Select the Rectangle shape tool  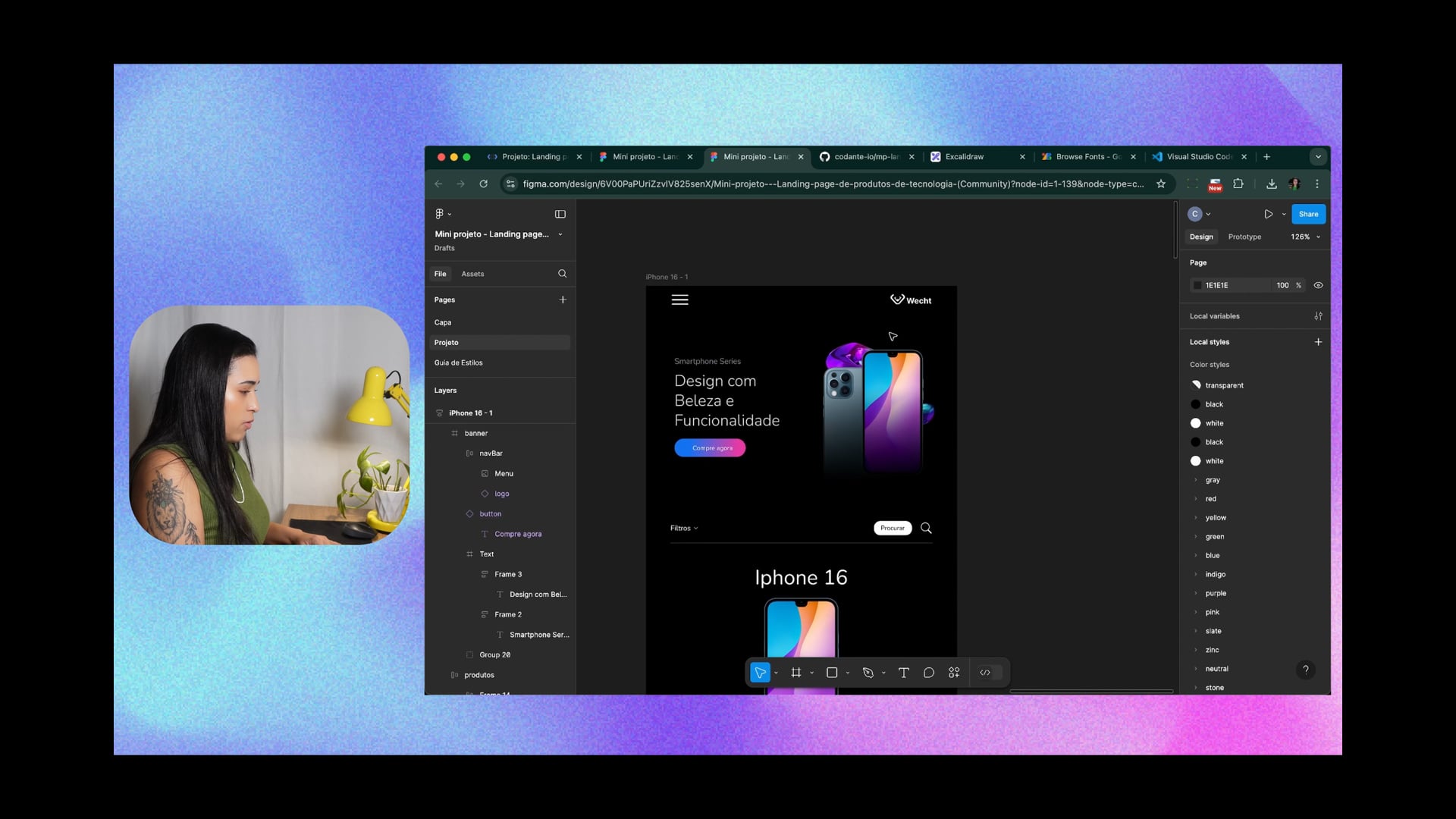coord(832,673)
